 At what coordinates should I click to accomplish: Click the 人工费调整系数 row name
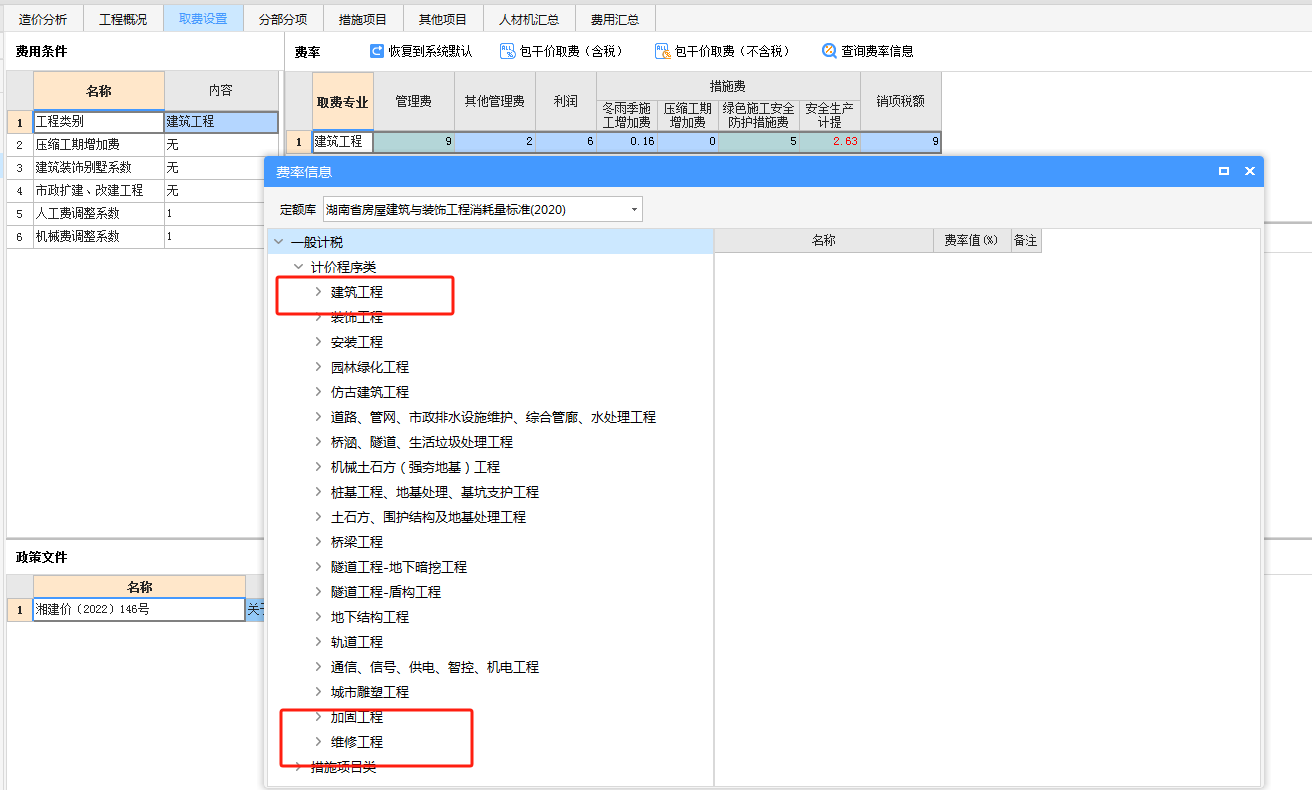98,214
